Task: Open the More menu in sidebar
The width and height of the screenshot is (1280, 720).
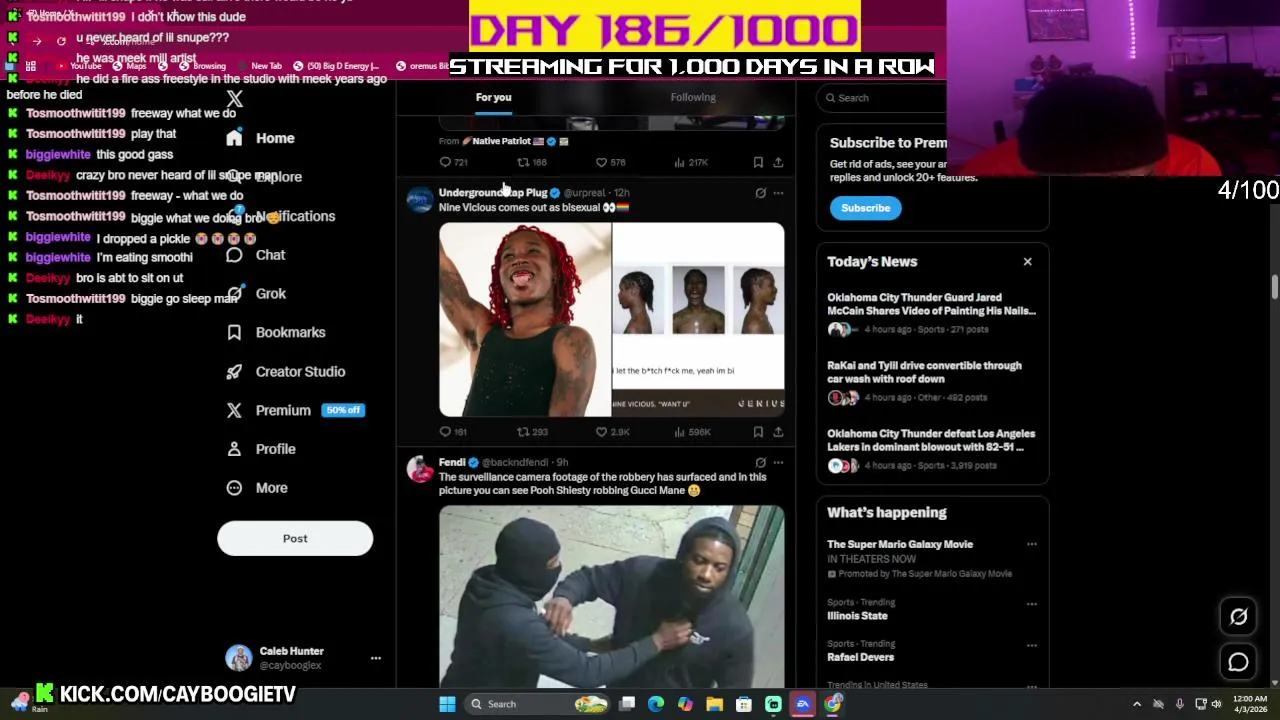Action: (257, 488)
